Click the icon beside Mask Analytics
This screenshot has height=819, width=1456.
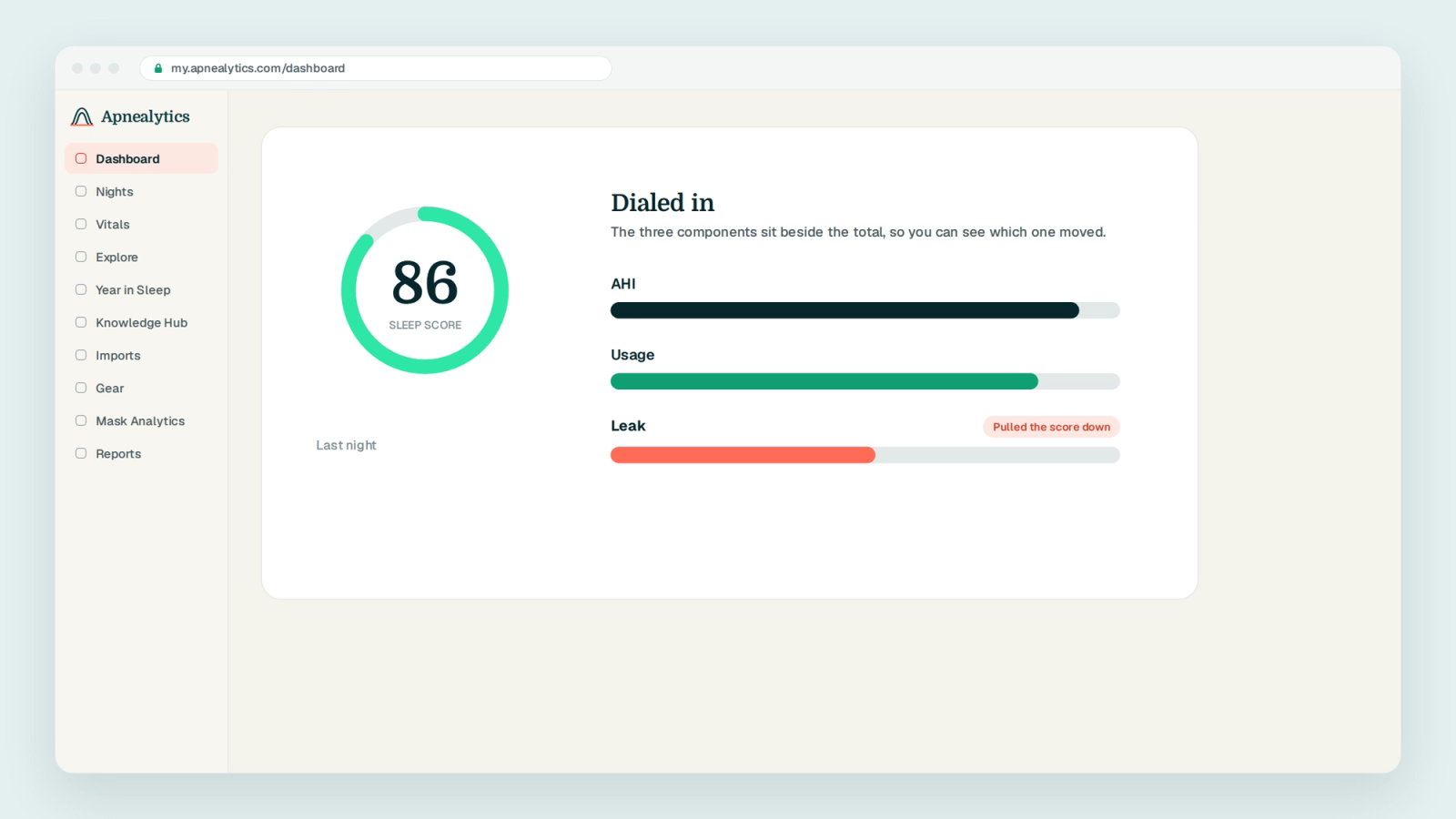pos(81,420)
